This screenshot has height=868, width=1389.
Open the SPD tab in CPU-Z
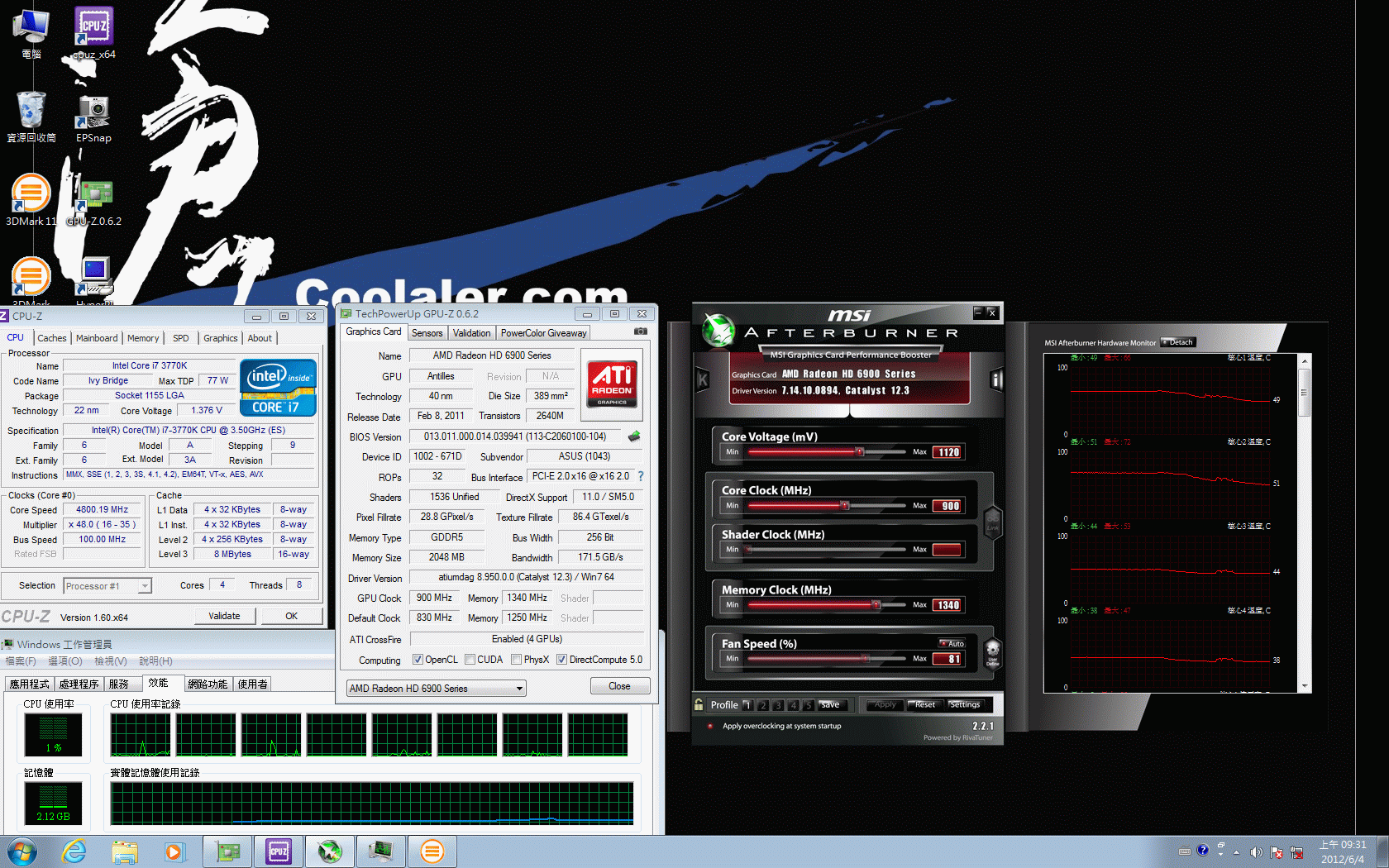(181, 338)
